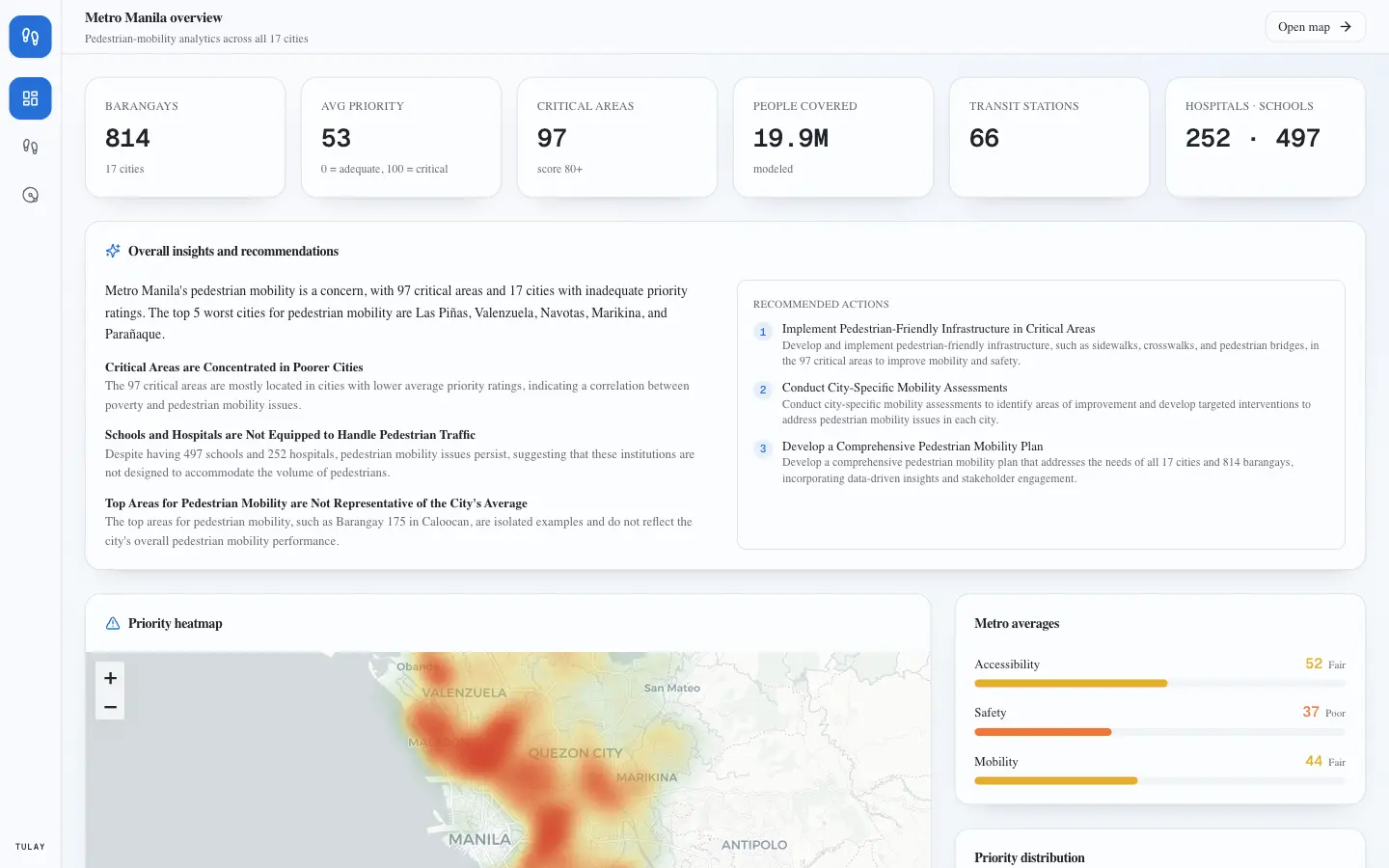
Task: Click '17 cities' caption under 814
Action: point(124,169)
